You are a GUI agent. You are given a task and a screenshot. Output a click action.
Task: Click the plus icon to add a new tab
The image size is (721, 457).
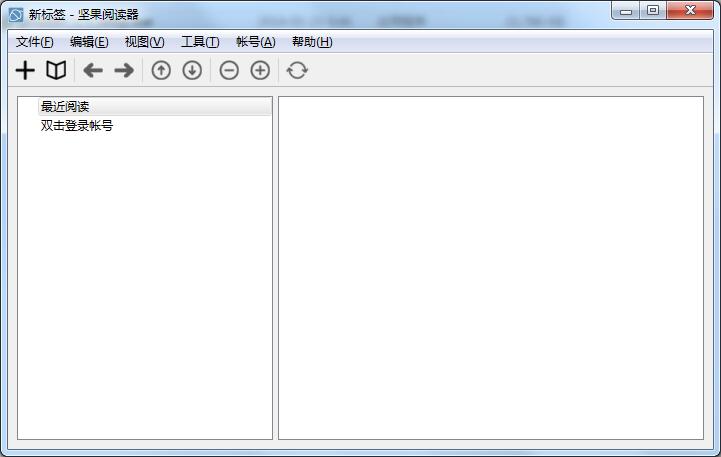25,70
